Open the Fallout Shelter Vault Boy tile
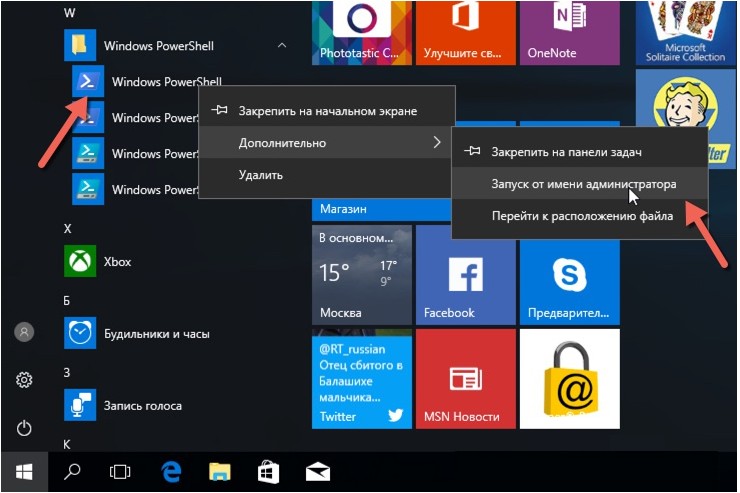The width and height of the screenshot is (740, 493). click(685, 98)
